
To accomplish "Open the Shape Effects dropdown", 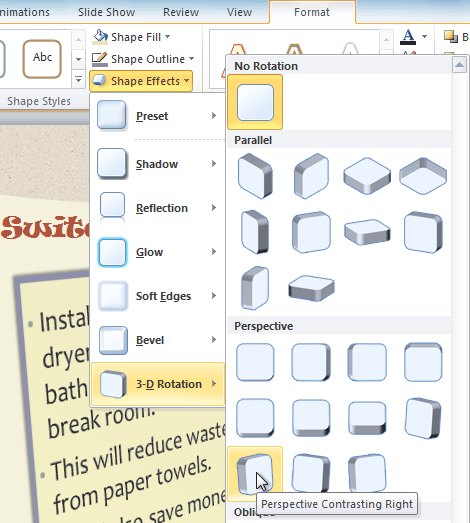I will [141, 81].
